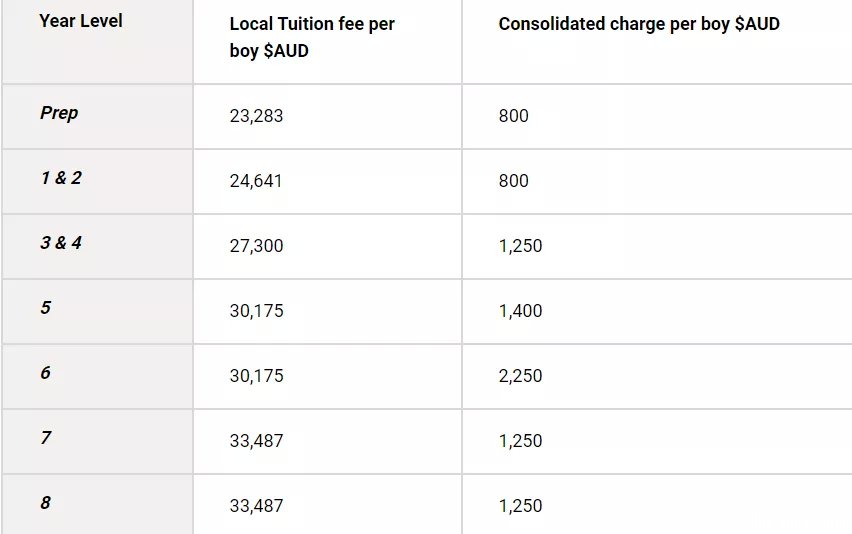Select the 1 & 2 year level cell
This screenshot has height=534, width=852.
tap(61, 178)
